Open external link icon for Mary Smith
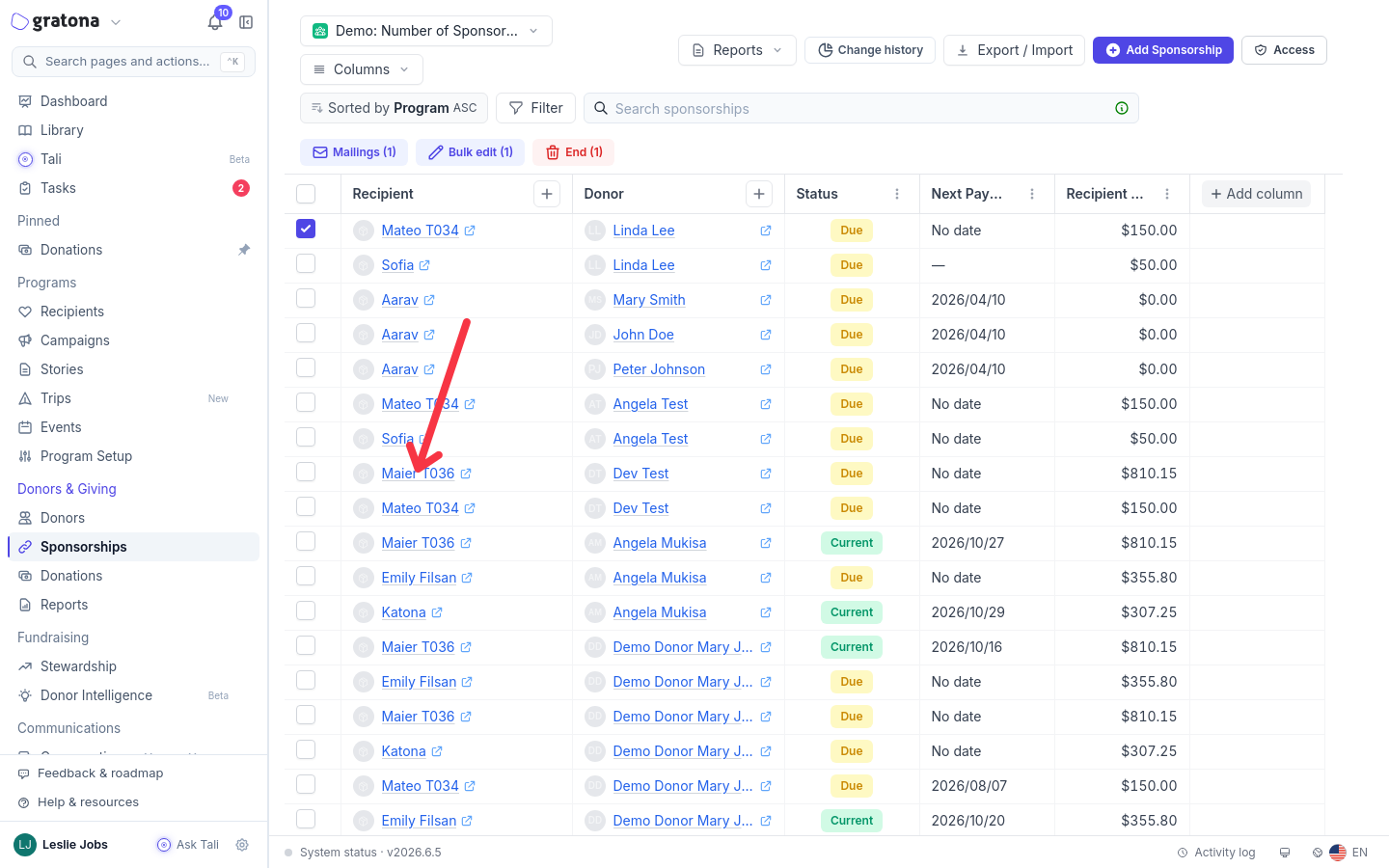 coord(766,300)
